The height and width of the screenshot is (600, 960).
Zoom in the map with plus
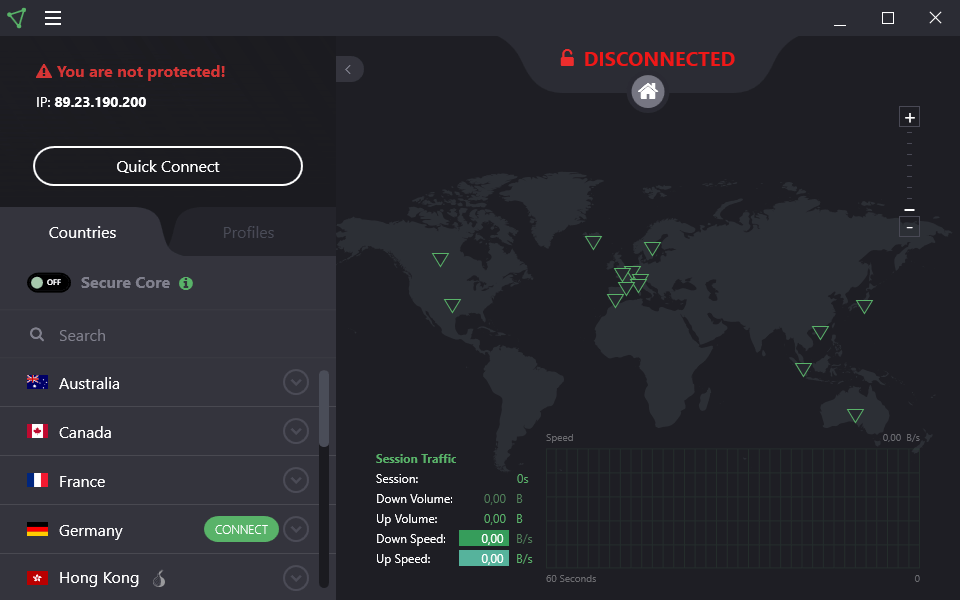909,117
